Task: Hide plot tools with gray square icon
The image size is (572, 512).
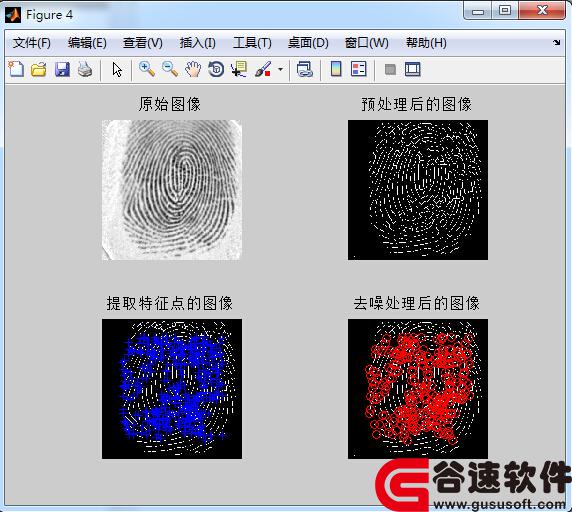Action: click(x=390, y=69)
